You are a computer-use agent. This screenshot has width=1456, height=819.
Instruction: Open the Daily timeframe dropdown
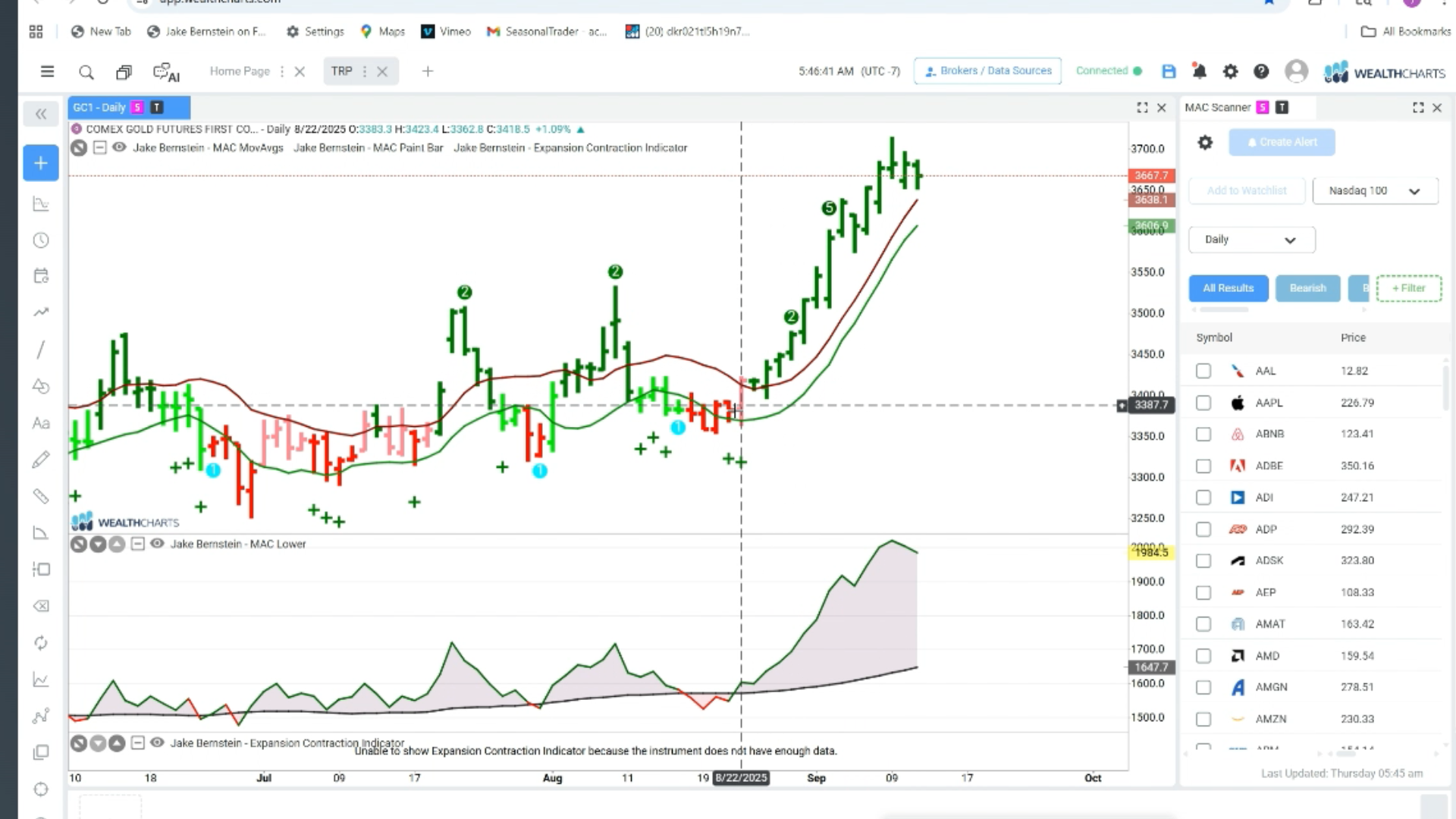[x=1251, y=240]
